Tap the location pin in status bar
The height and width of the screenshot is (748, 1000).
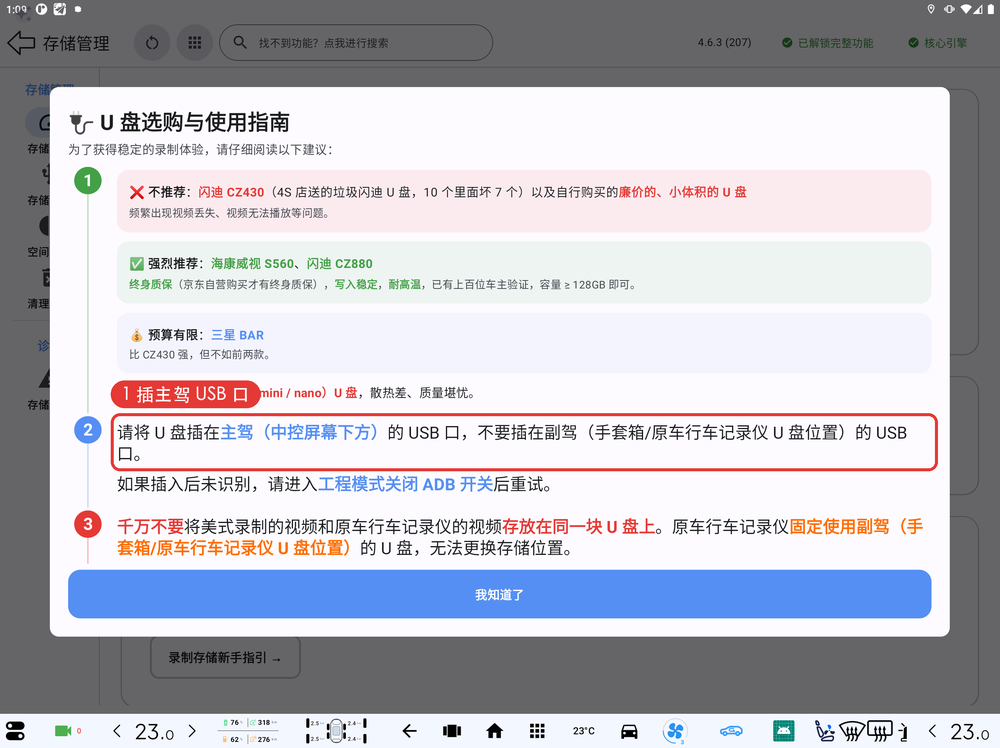pos(931,9)
